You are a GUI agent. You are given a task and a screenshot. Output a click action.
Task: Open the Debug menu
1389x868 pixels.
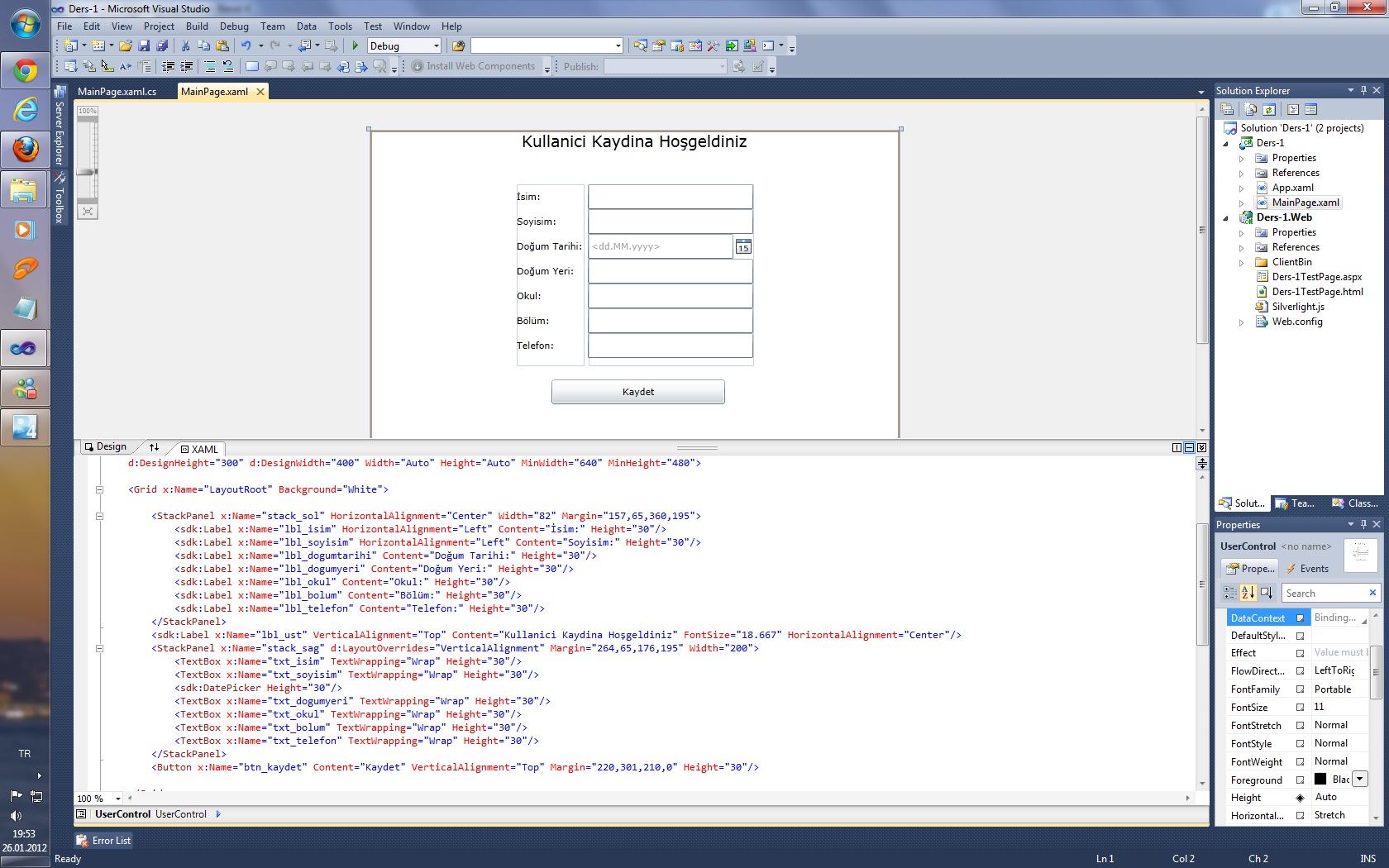[234, 26]
